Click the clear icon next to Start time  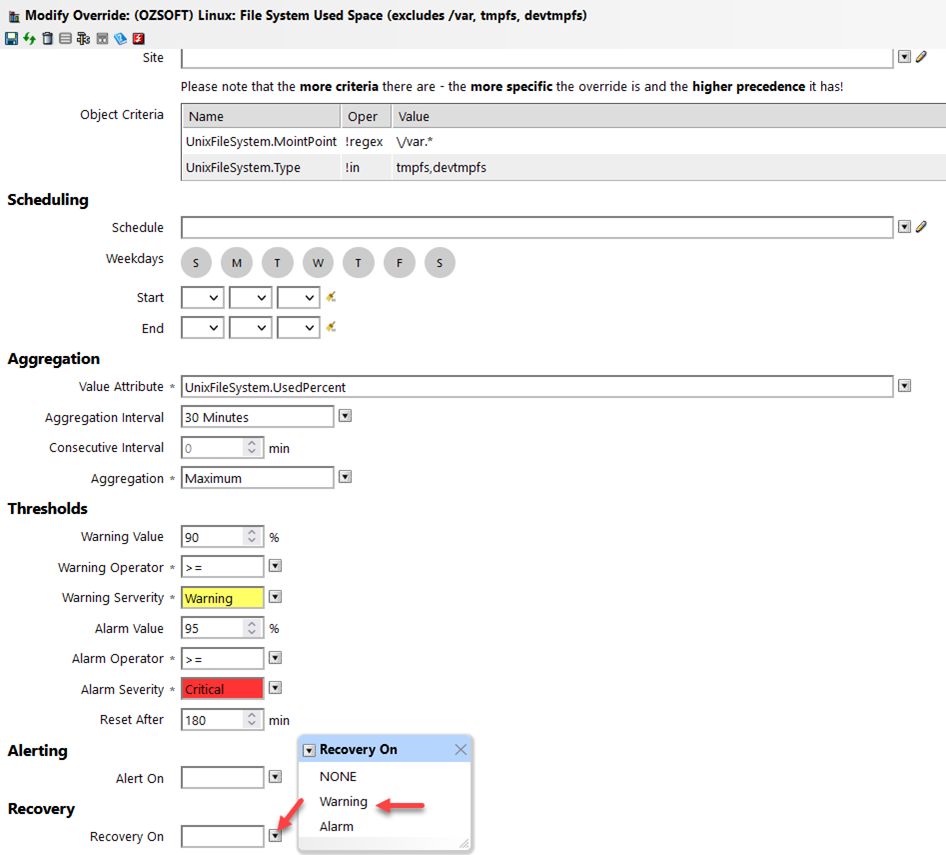coord(330,297)
